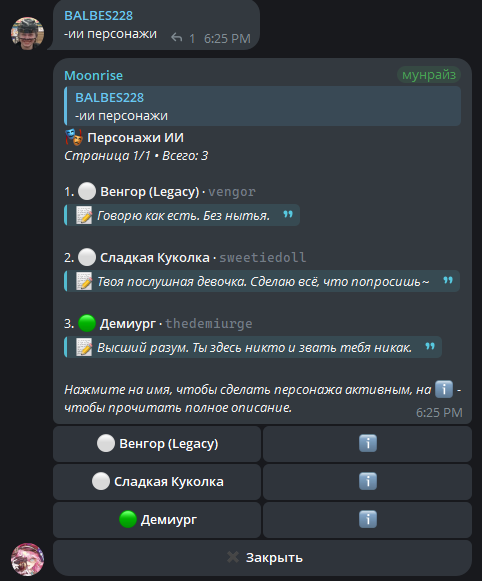Image resolution: width=482 pixels, height=581 pixels.
Task: Open info for Сладкая Куколка
Action: (367, 482)
